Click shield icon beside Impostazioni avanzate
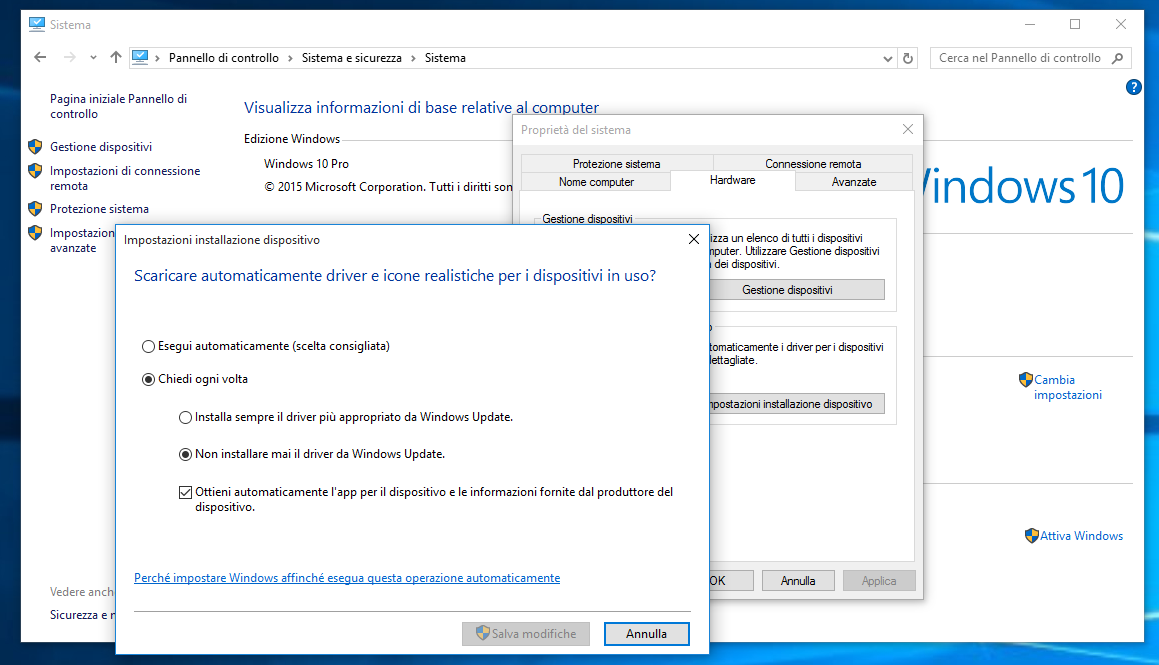Viewport: 1159px width, 665px height. (x=35, y=233)
